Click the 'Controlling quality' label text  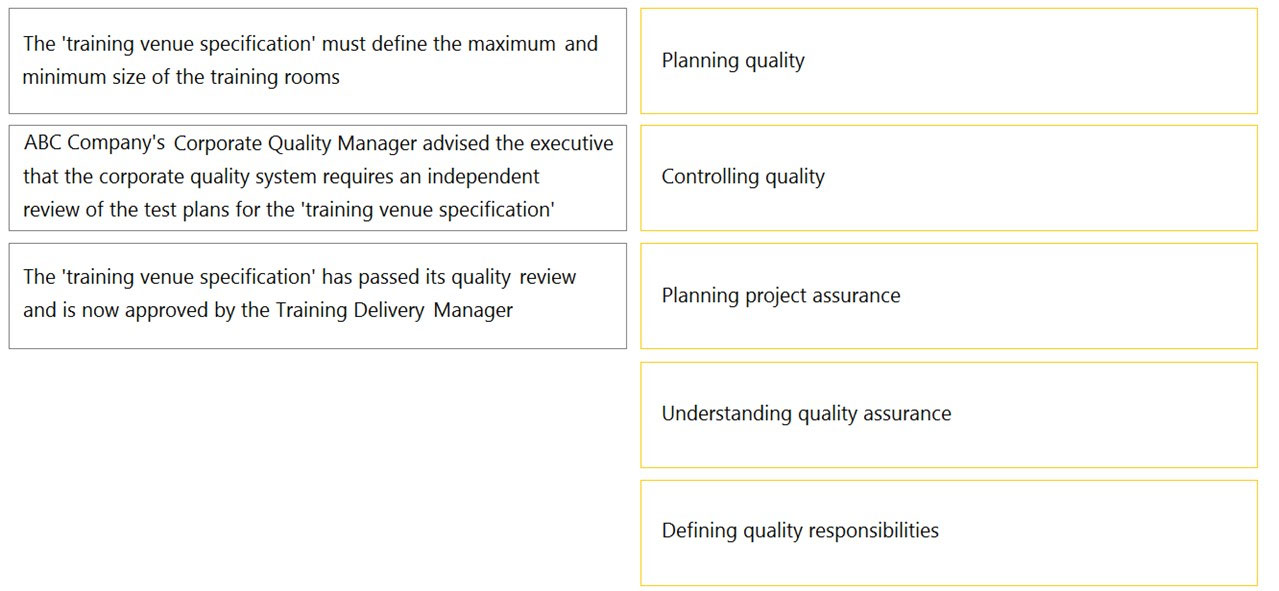point(743,177)
